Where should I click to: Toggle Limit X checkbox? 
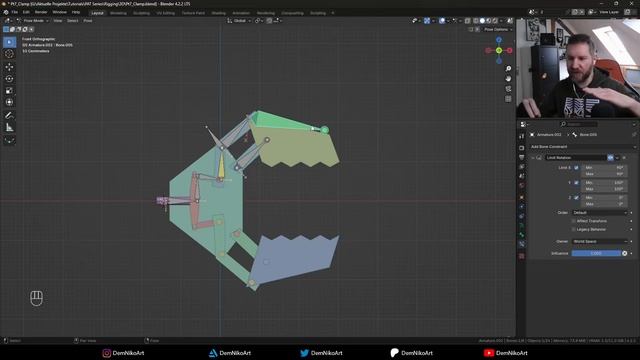[x=576, y=167]
